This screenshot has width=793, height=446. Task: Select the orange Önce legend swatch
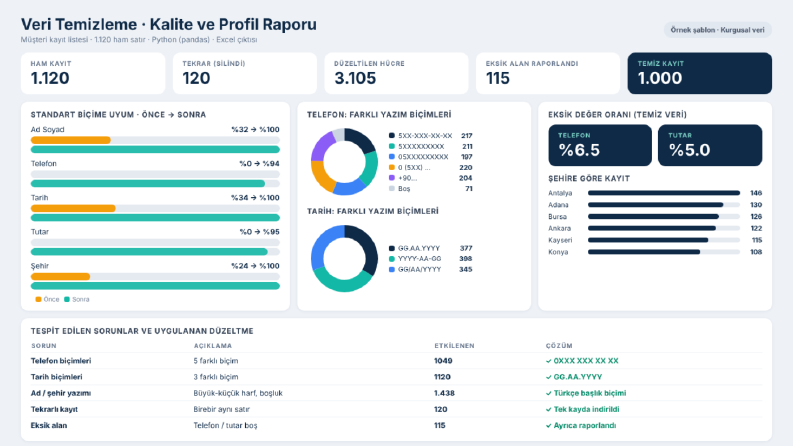(x=38, y=299)
